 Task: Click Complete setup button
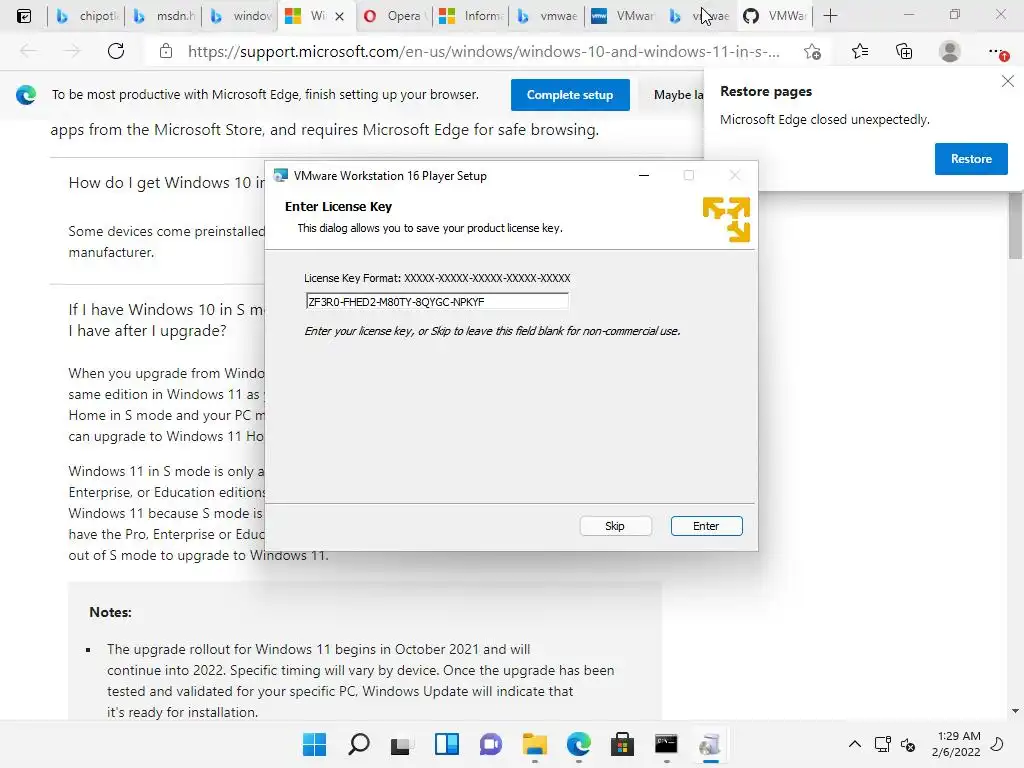[569, 95]
